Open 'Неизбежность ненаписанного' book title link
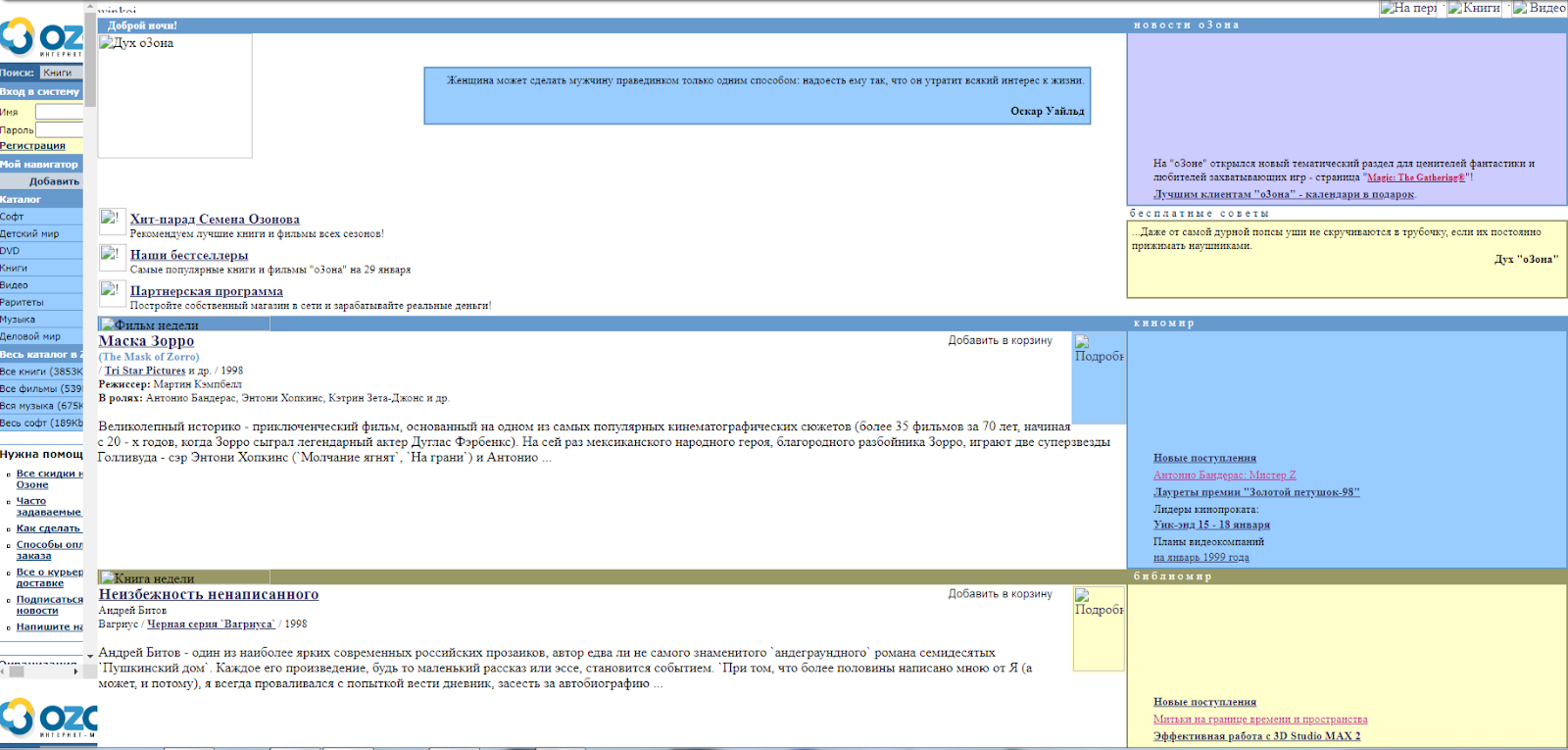 [209, 594]
